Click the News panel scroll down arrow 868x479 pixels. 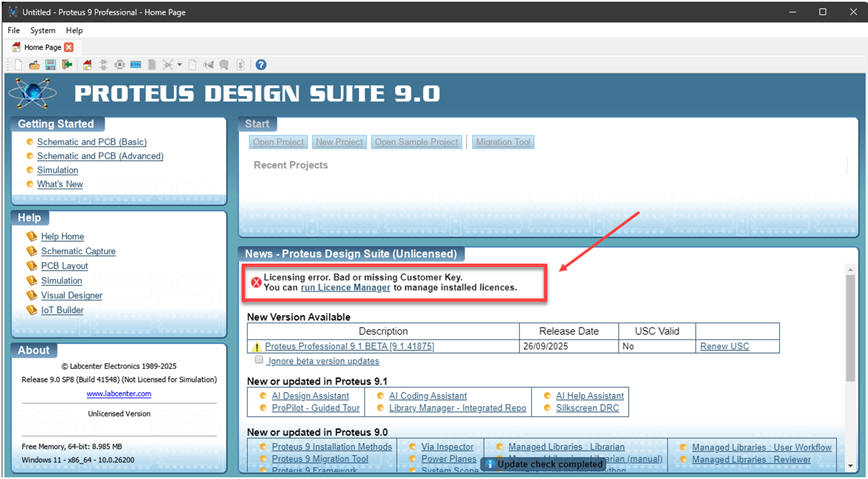pos(850,466)
